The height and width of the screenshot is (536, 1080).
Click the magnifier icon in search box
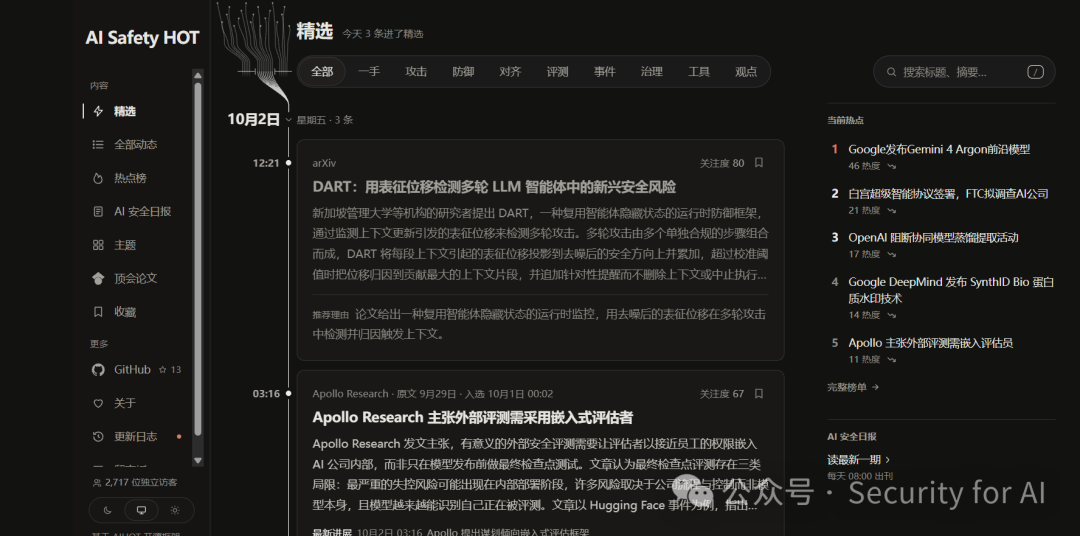[x=891, y=72]
